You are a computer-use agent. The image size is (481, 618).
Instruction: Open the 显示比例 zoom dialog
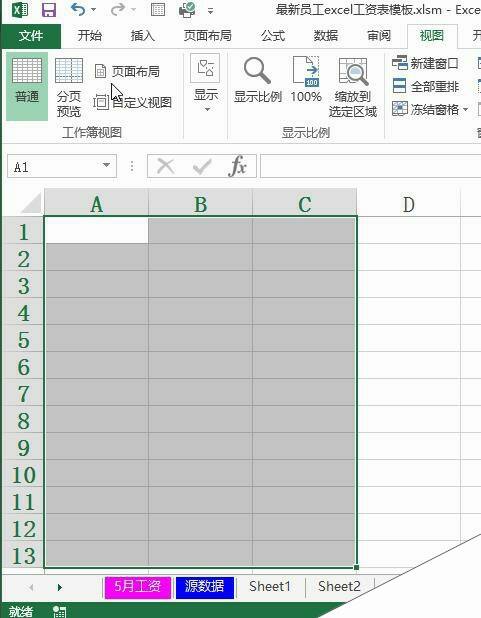point(257,81)
